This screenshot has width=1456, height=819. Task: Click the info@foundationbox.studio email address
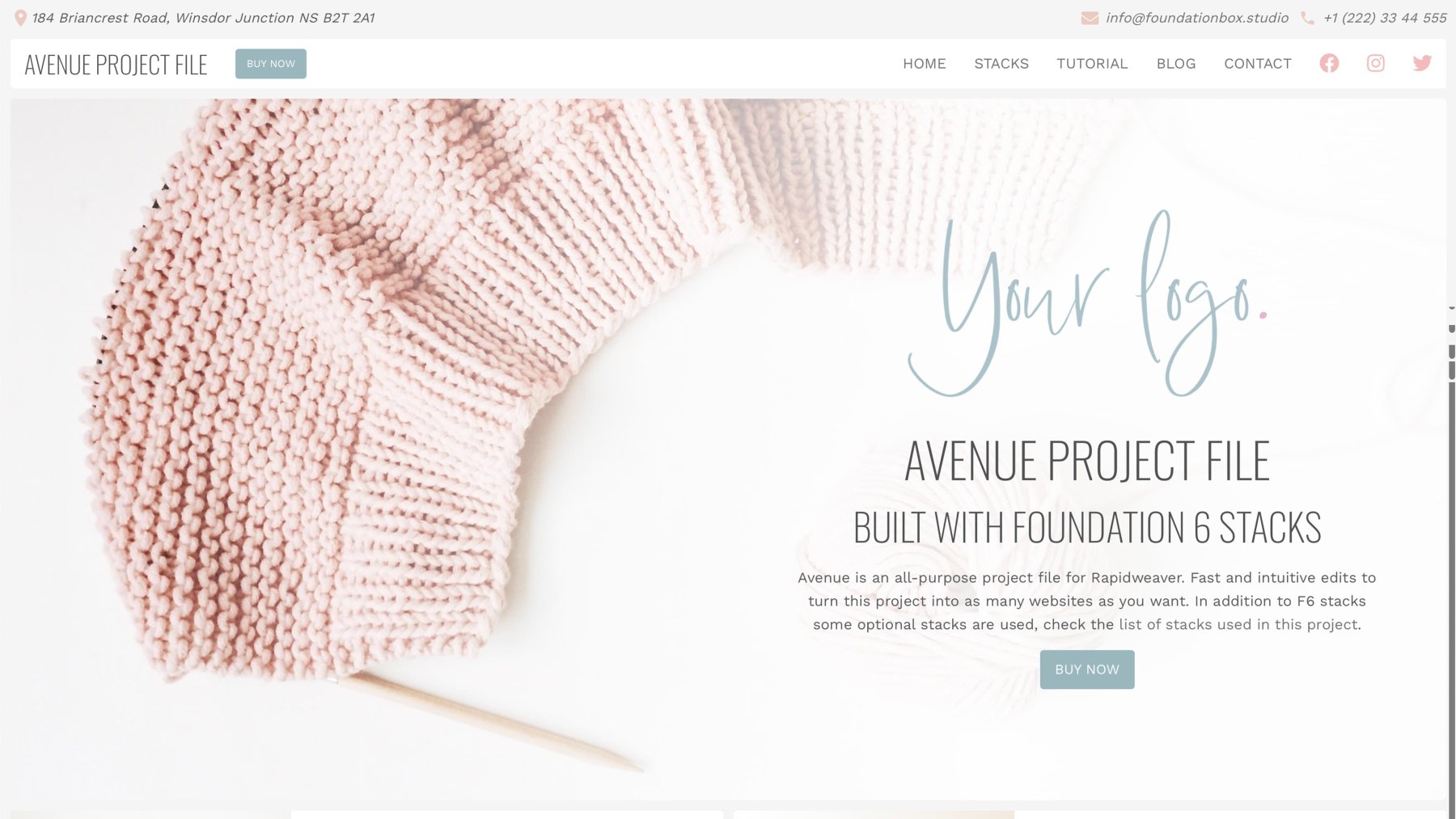coord(1196,18)
